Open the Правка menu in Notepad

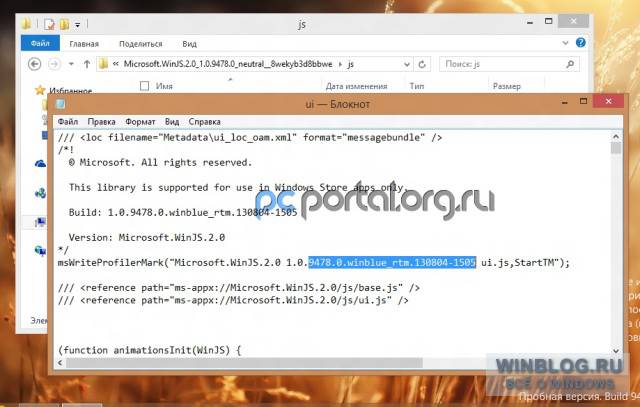[x=101, y=122]
